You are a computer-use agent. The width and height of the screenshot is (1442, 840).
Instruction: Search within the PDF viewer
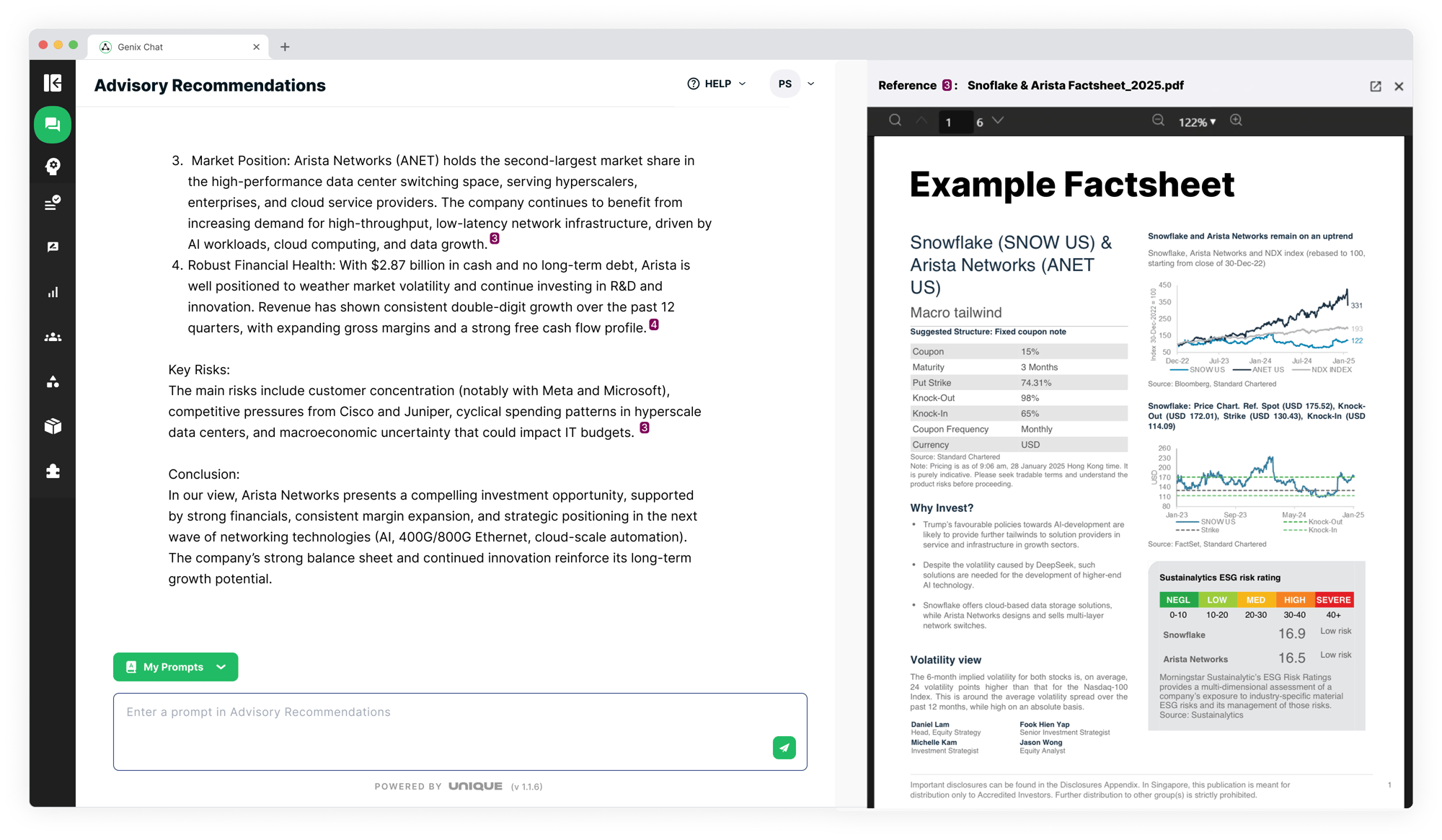895,120
